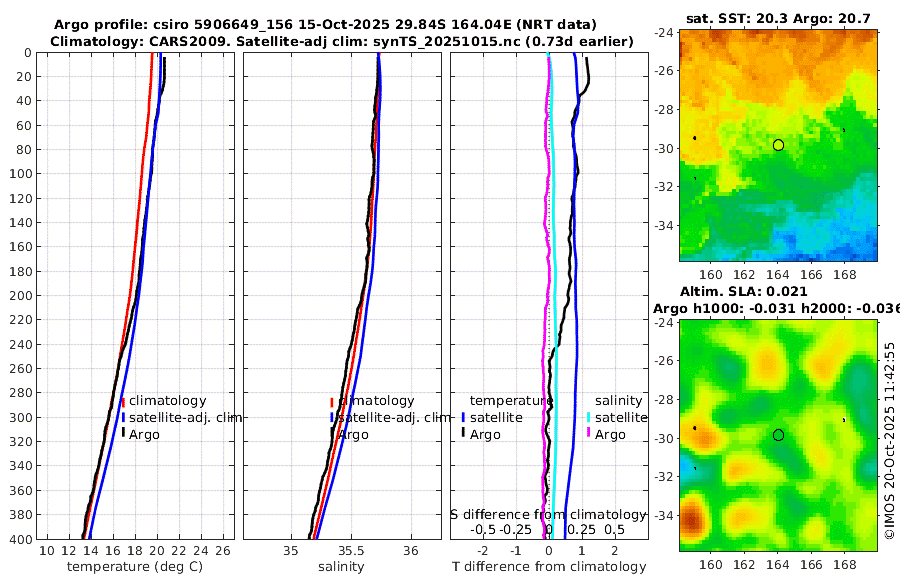The width and height of the screenshot is (900, 580).
Task: Click the 200 depth tick label
Action: coord(20,295)
